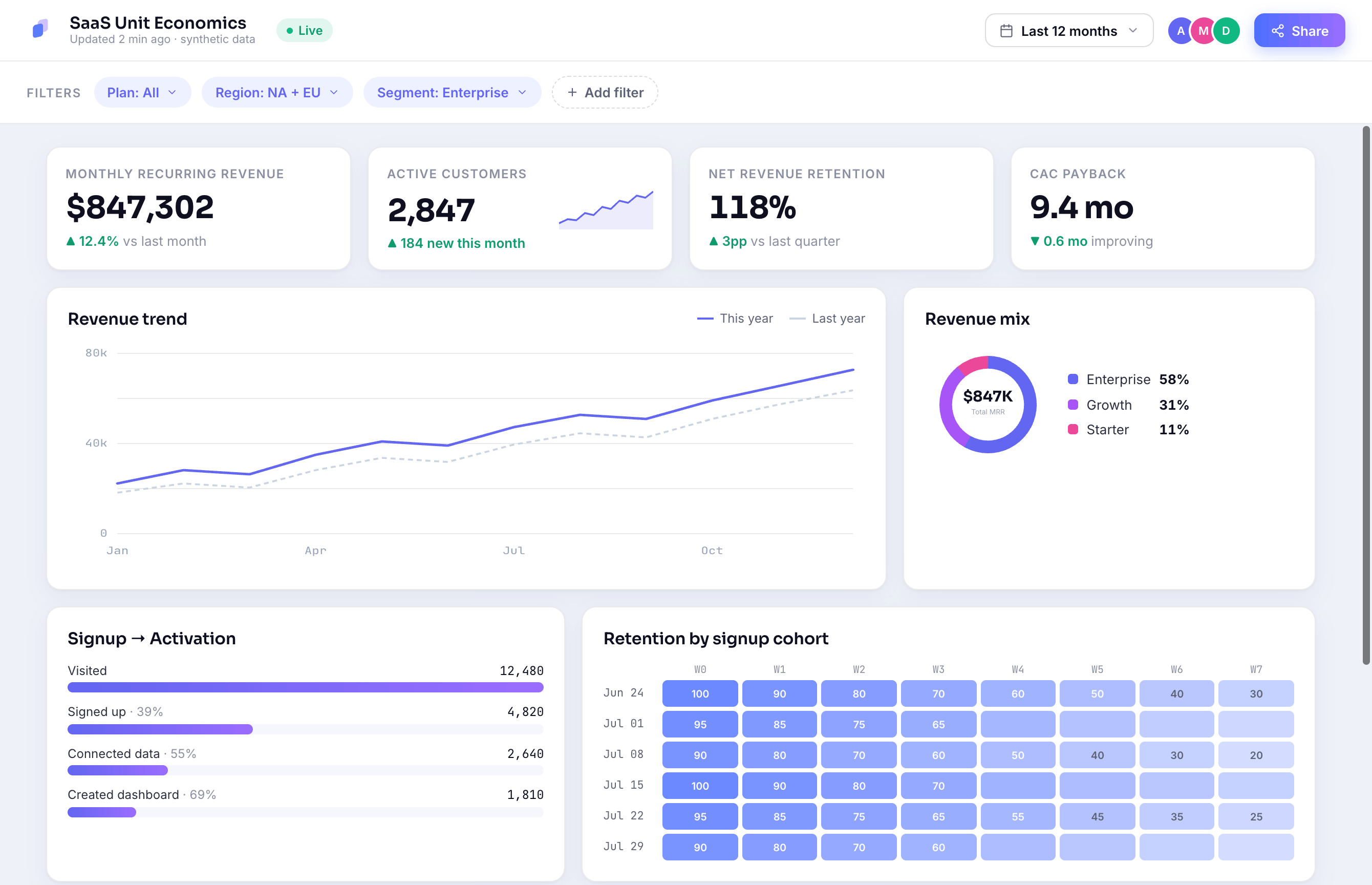1372x885 pixels.
Task: Click the Oct axis label on Revenue trend
Action: point(712,551)
